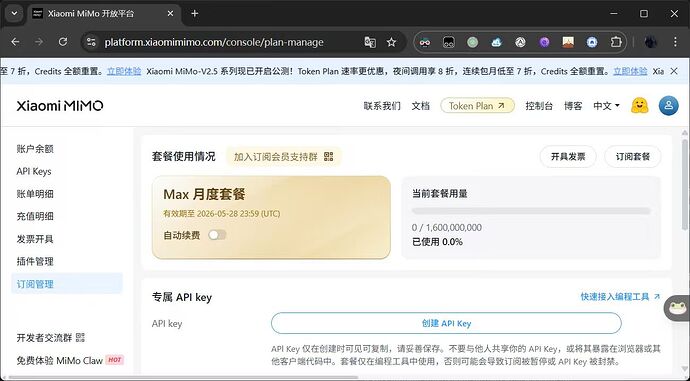Viewport: 690px width, 381px height.
Task: Open the Chrome three-dot menu
Action: (x=675, y=42)
